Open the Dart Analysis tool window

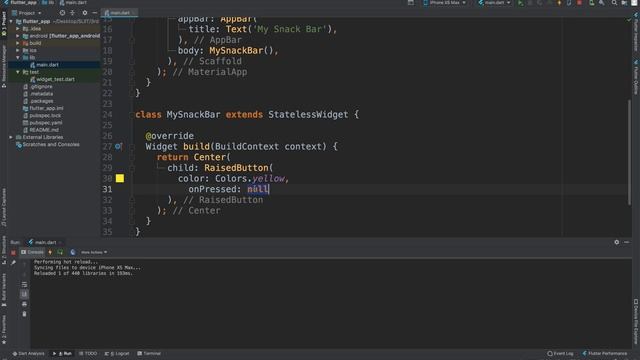(28, 353)
